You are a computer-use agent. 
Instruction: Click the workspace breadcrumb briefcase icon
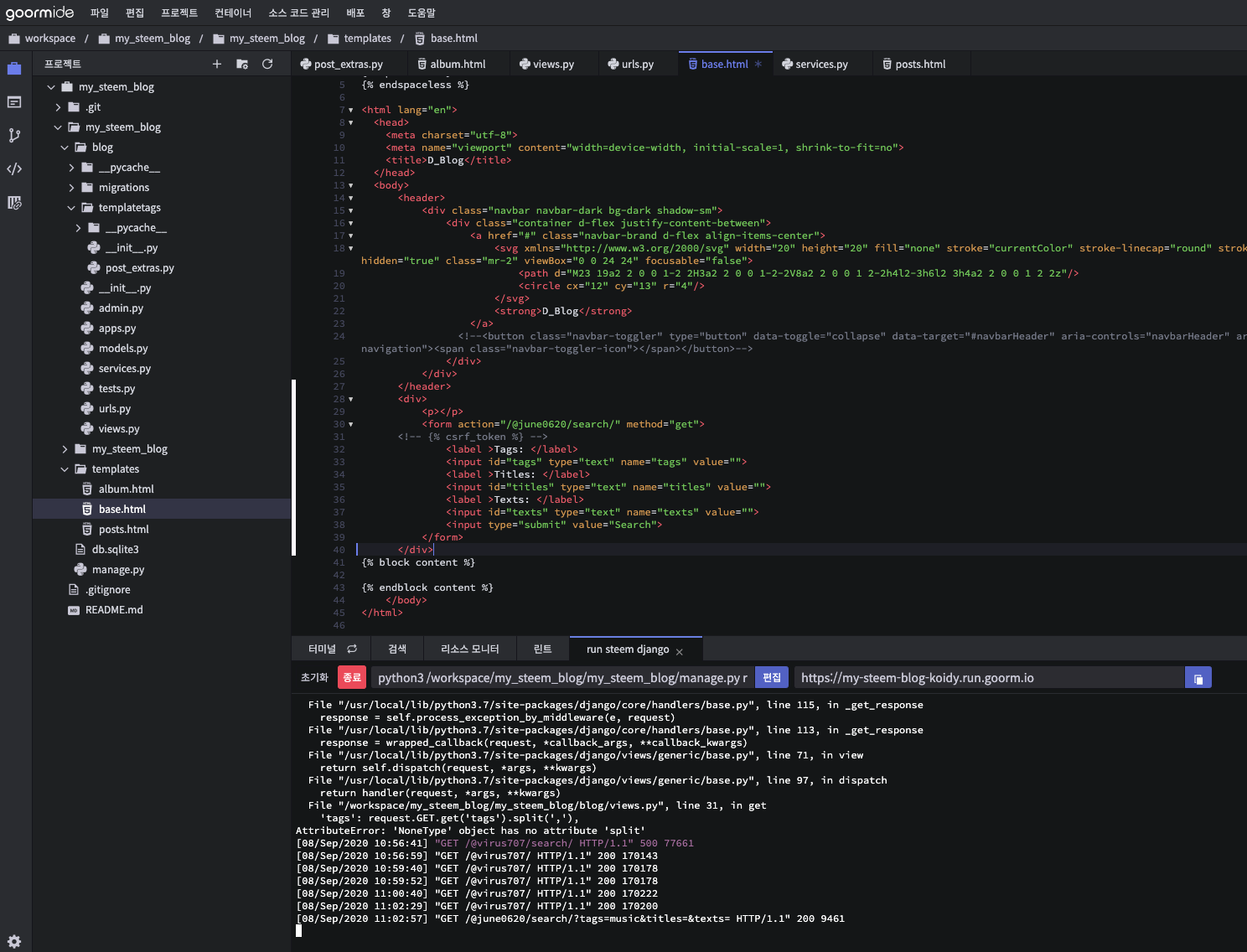coord(14,38)
